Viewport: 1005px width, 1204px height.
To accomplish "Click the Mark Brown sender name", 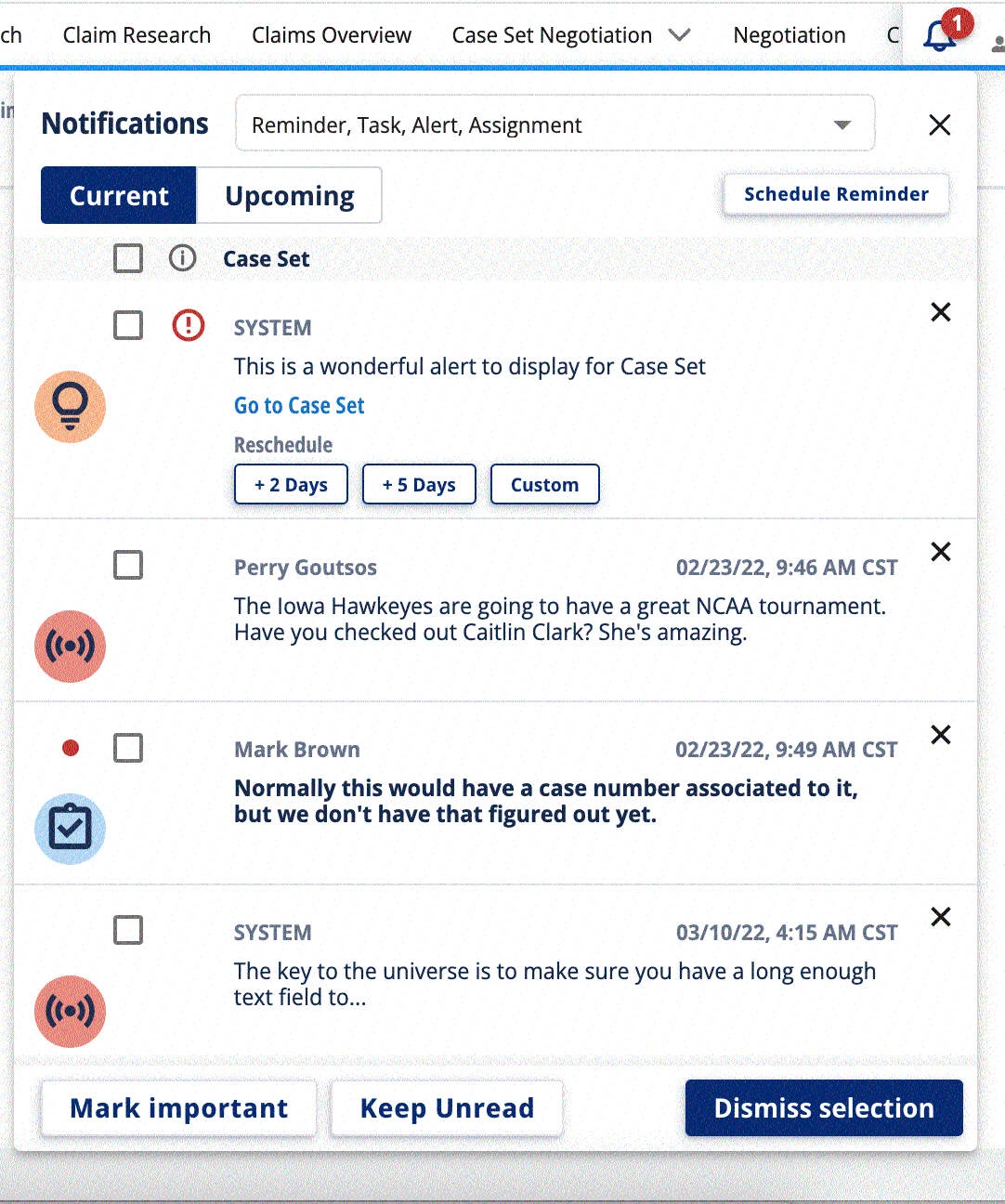I will 297,750.
